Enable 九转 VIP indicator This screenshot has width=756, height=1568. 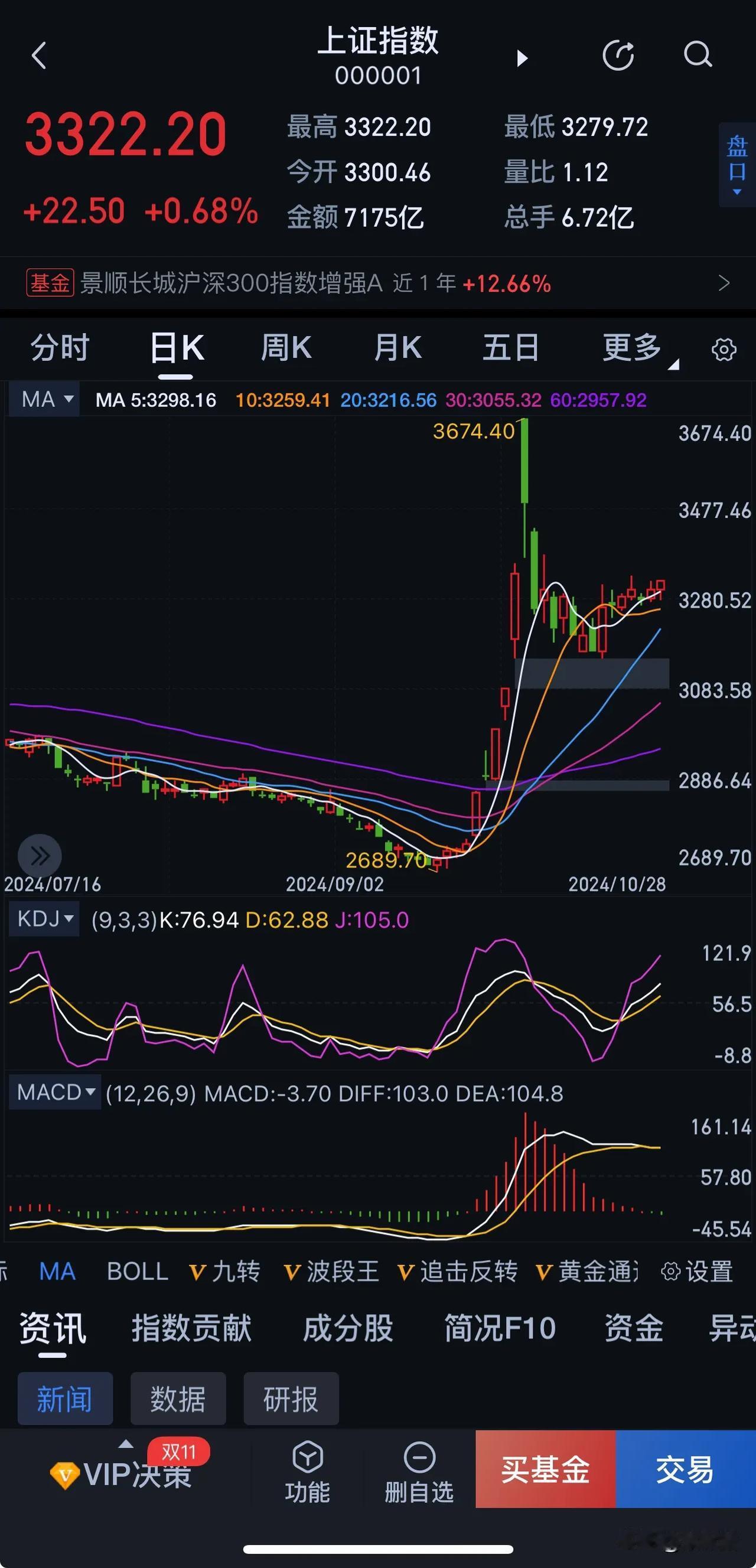(x=224, y=1272)
